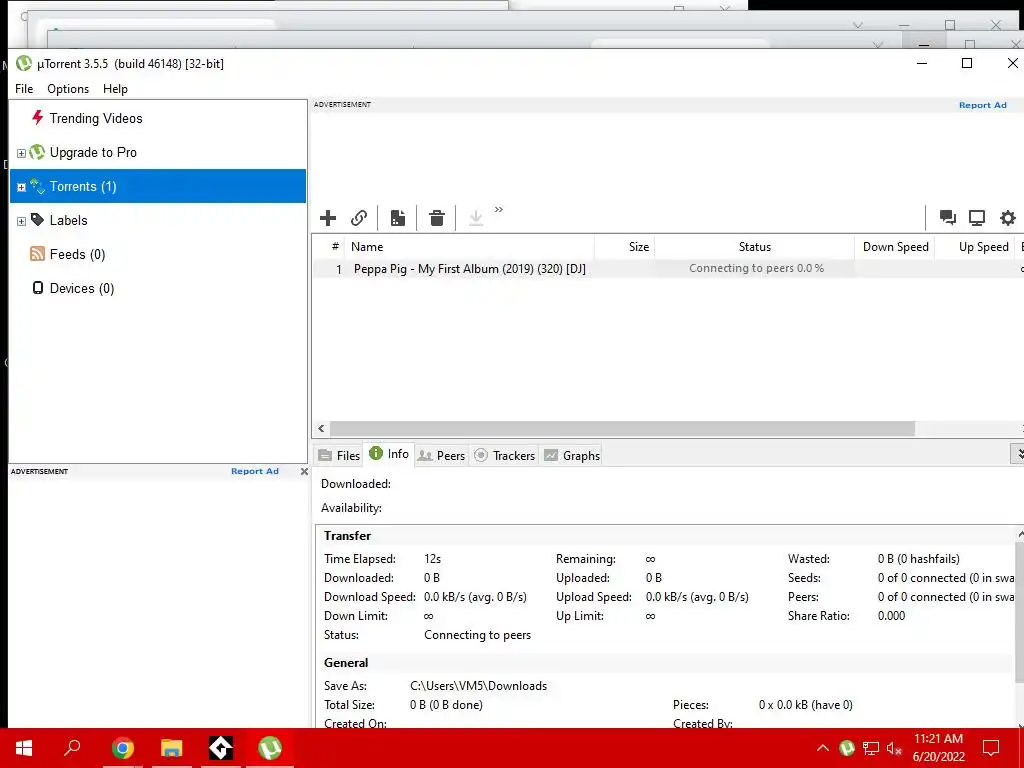Viewport: 1024px width, 768px height.
Task: Click the Share Ratio value 0.000
Action: (891, 616)
